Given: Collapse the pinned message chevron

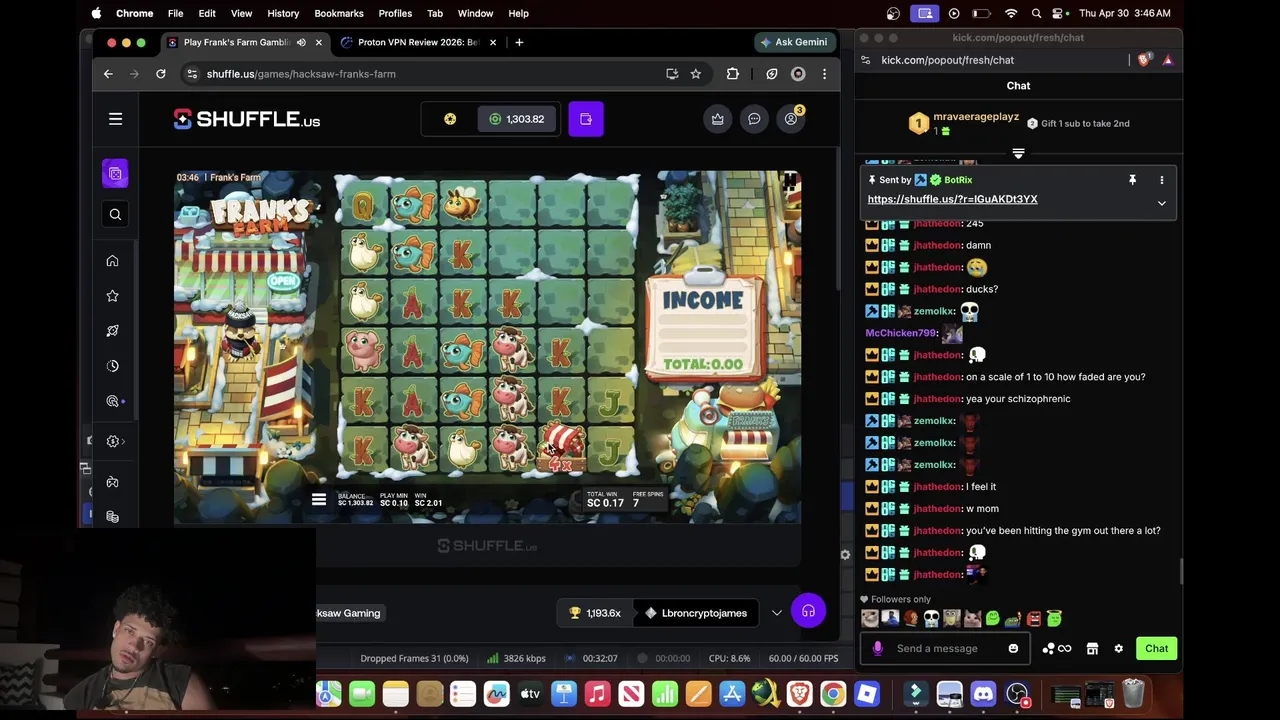Looking at the screenshot, I should [x=1162, y=203].
